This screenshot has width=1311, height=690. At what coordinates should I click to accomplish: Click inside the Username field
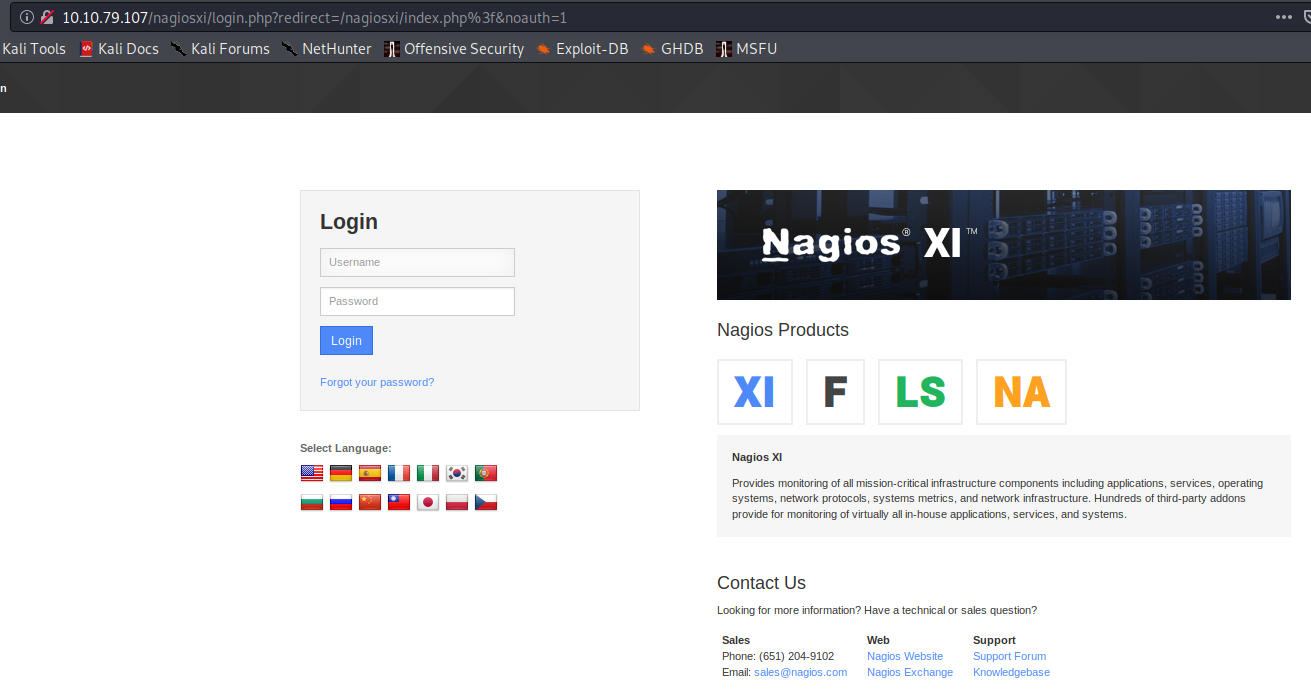pyautogui.click(x=417, y=262)
